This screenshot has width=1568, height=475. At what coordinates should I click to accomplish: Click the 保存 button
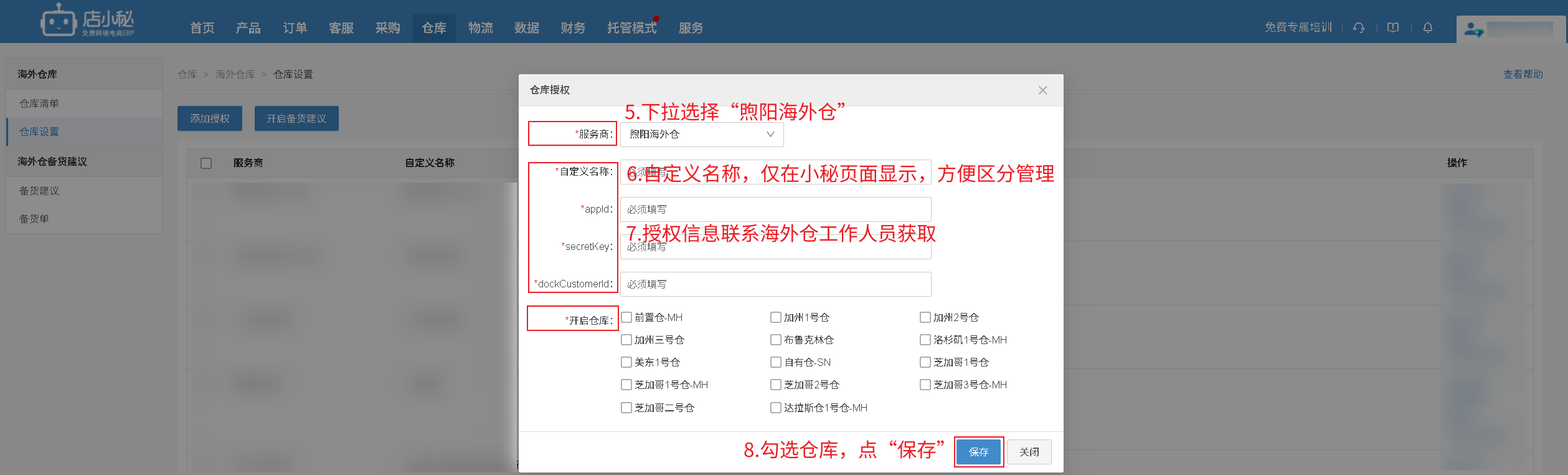978,452
